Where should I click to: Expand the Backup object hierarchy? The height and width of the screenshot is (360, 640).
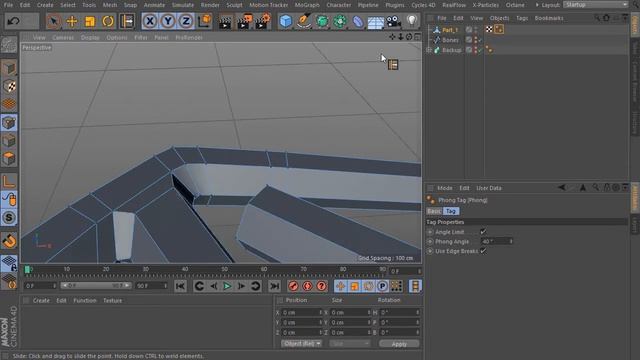(x=429, y=50)
